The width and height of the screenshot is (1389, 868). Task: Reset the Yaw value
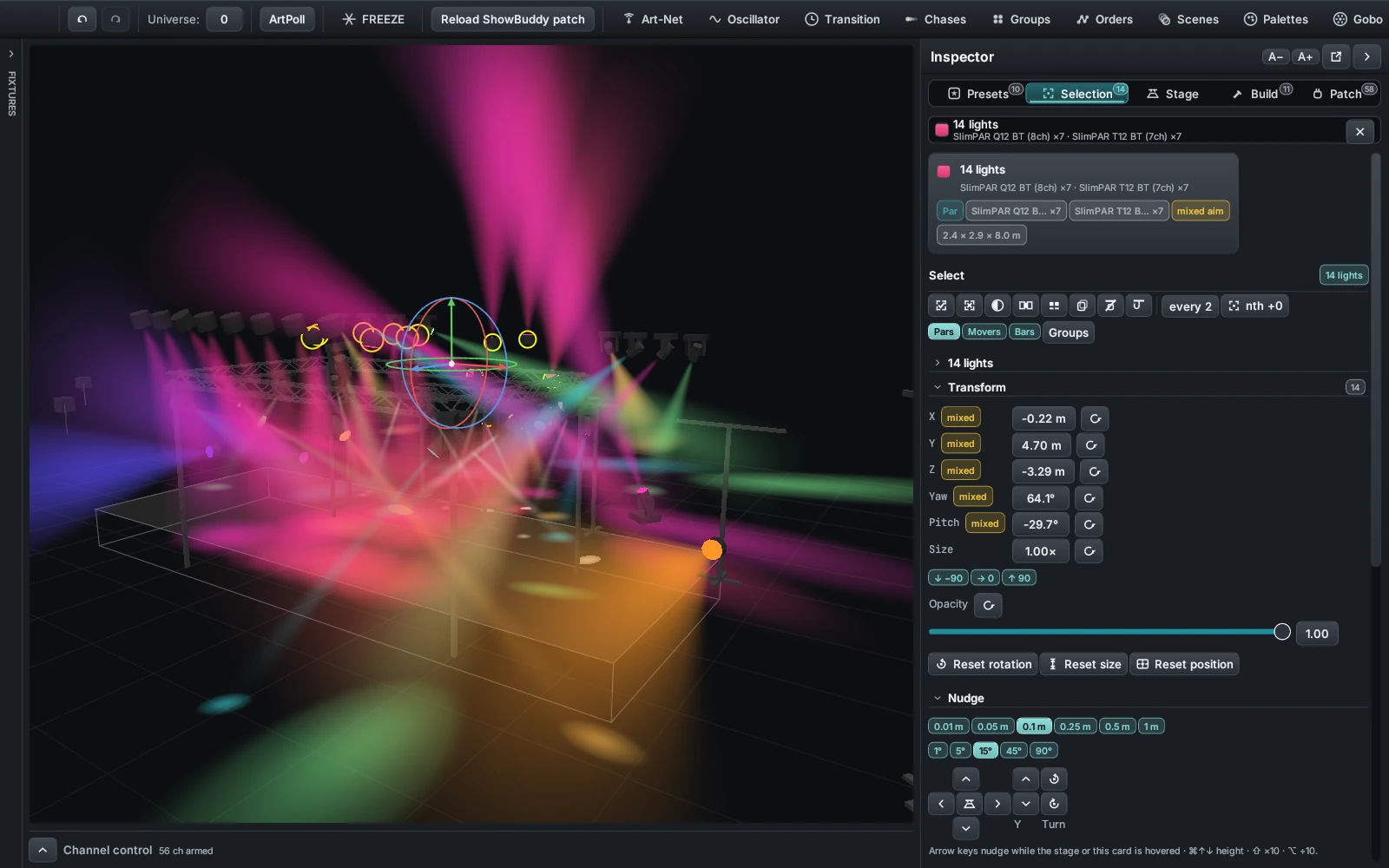coord(1089,498)
